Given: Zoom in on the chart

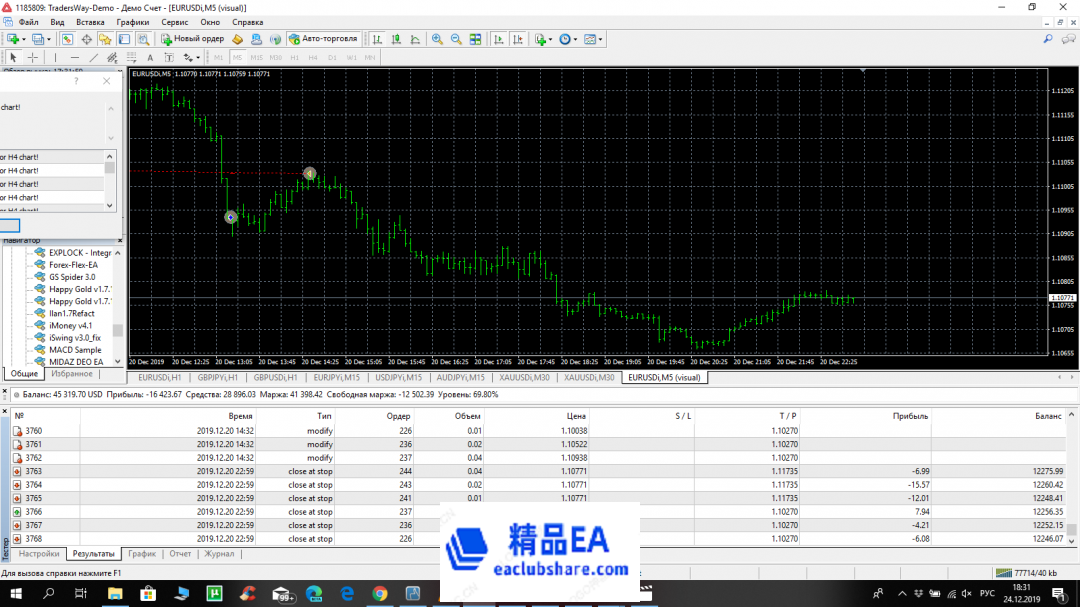Looking at the screenshot, I should (x=437, y=39).
